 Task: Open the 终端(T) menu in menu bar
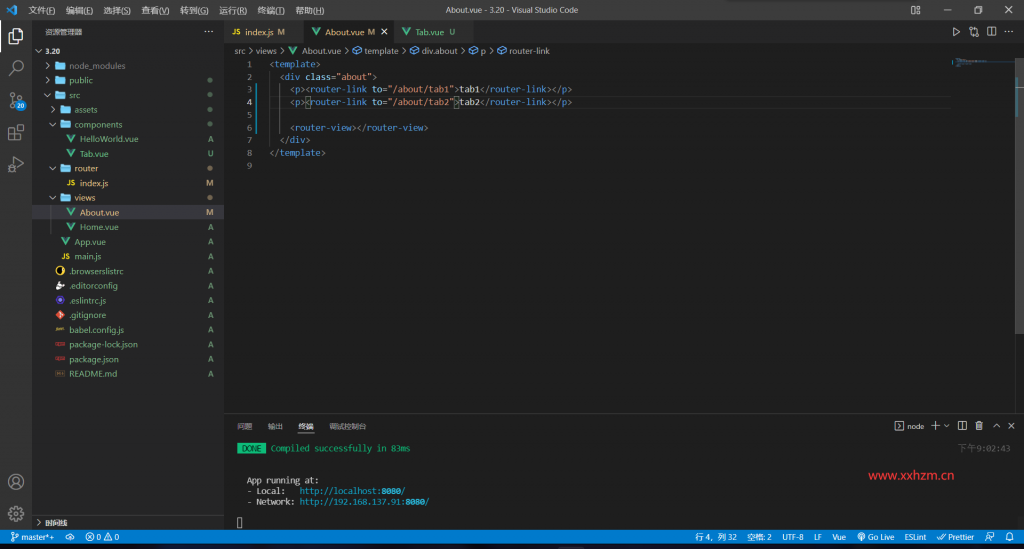click(271, 10)
